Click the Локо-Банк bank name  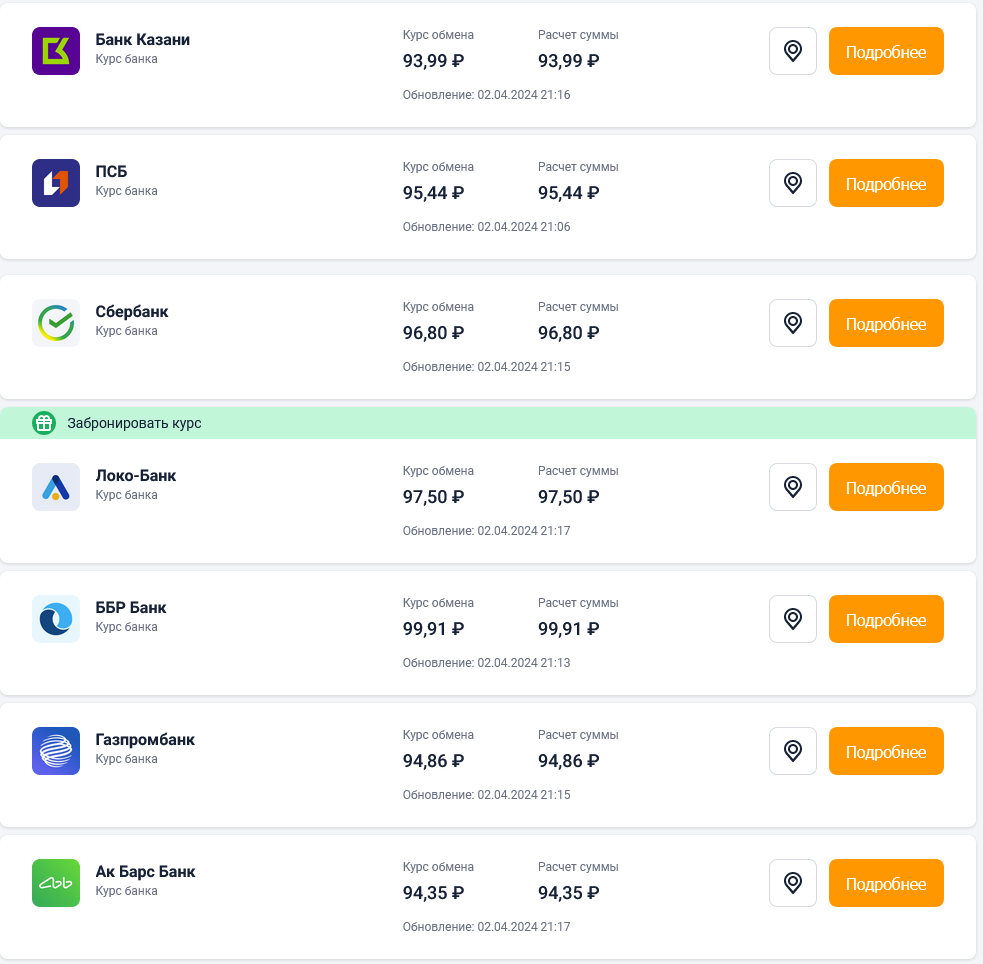click(135, 476)
